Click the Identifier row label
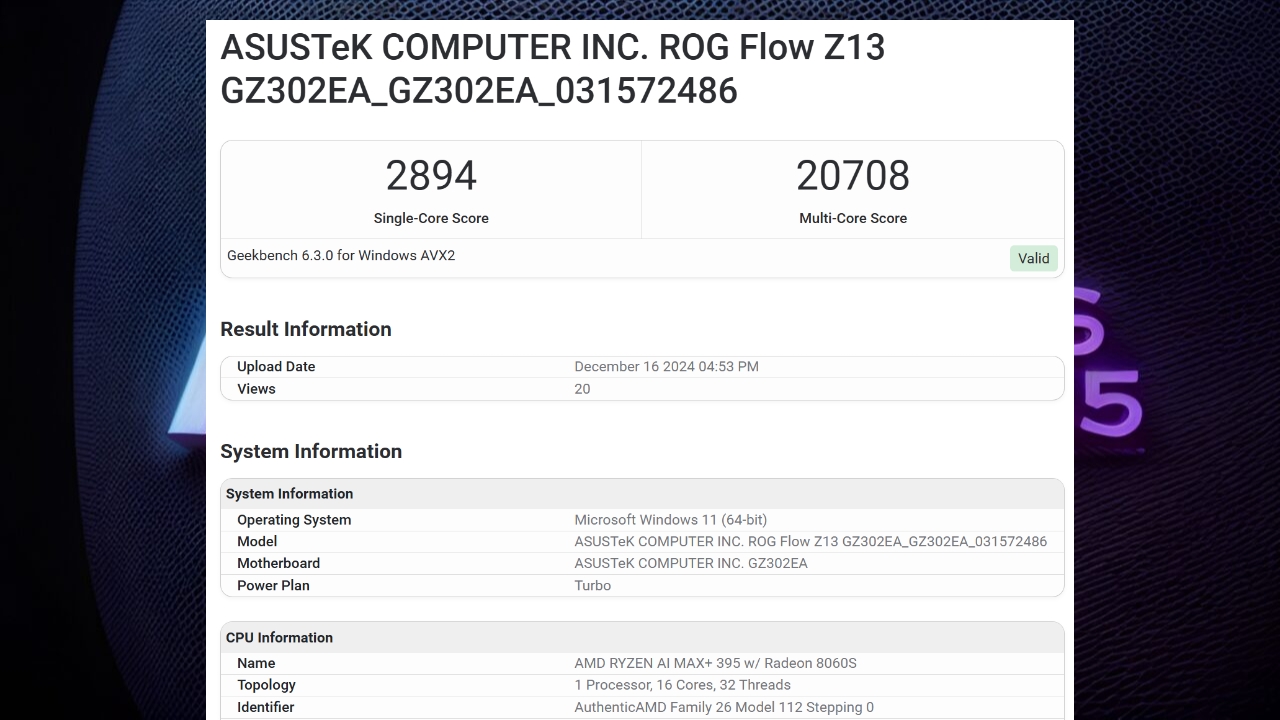The image size is (1280, 720). tap(265, 707)
